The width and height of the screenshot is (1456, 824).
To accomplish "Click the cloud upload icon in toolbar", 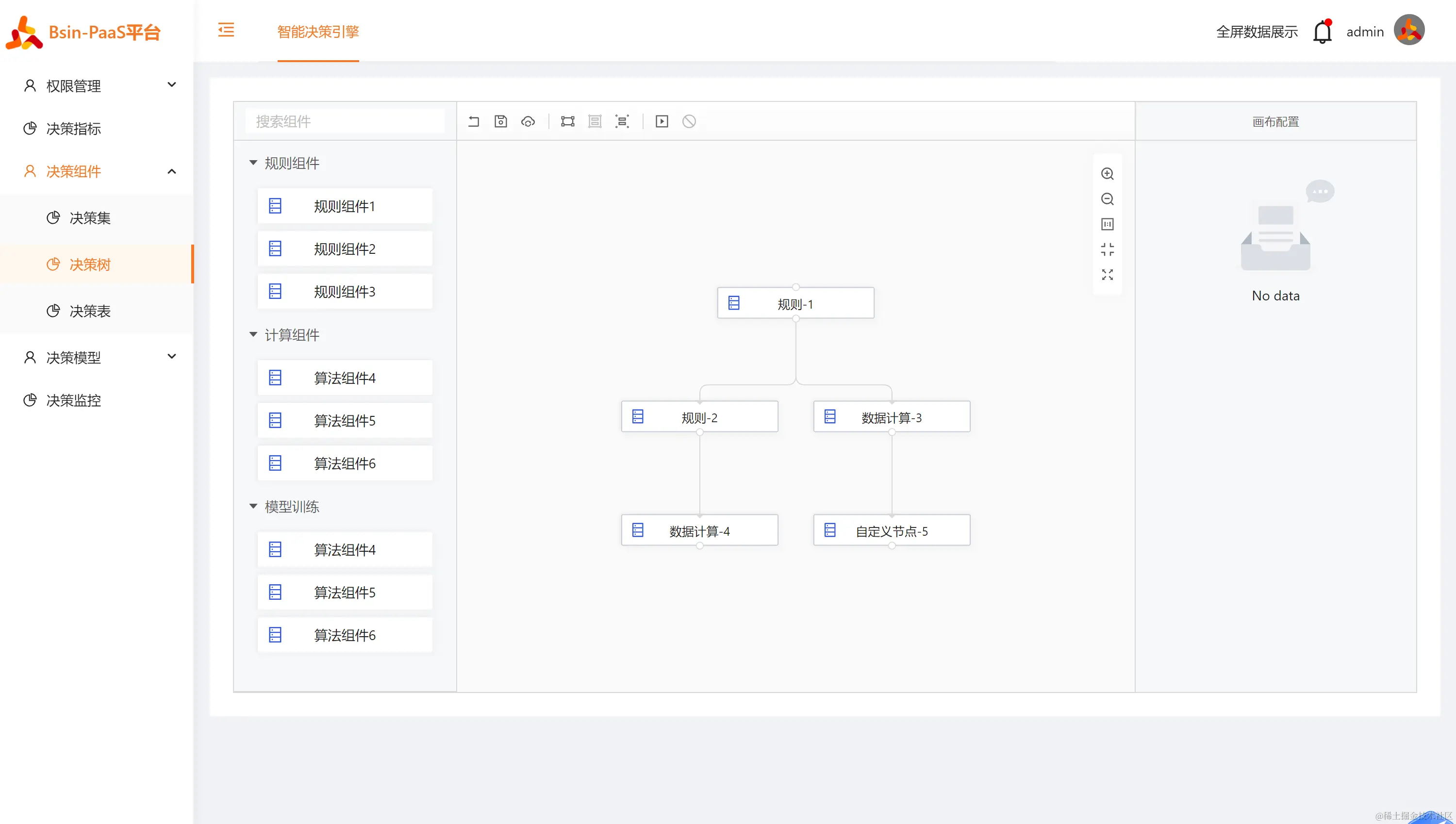I will 528,121.
